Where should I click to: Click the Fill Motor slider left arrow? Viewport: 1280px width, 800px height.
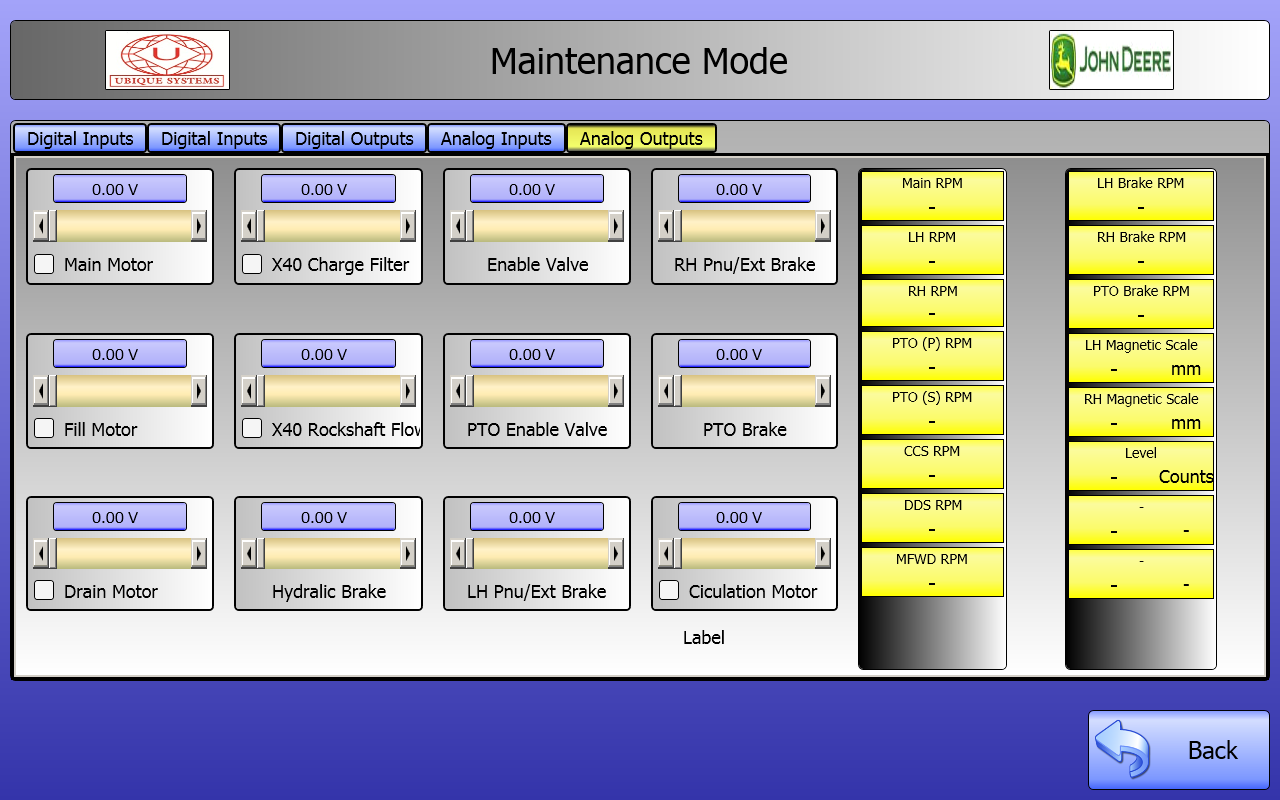coord(41,391)
